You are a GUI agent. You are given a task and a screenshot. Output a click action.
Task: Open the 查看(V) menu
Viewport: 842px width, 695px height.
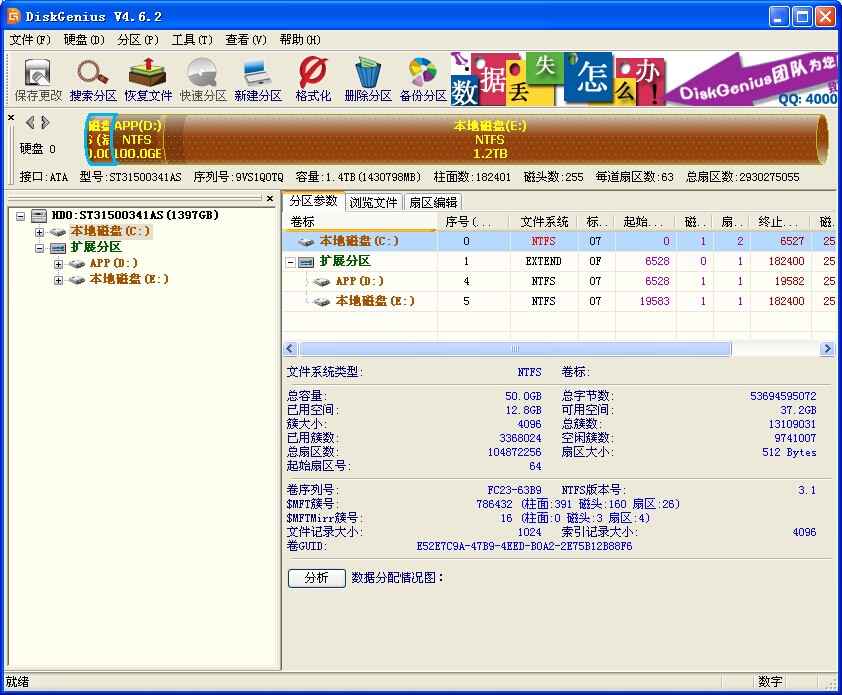pos(246,40)
